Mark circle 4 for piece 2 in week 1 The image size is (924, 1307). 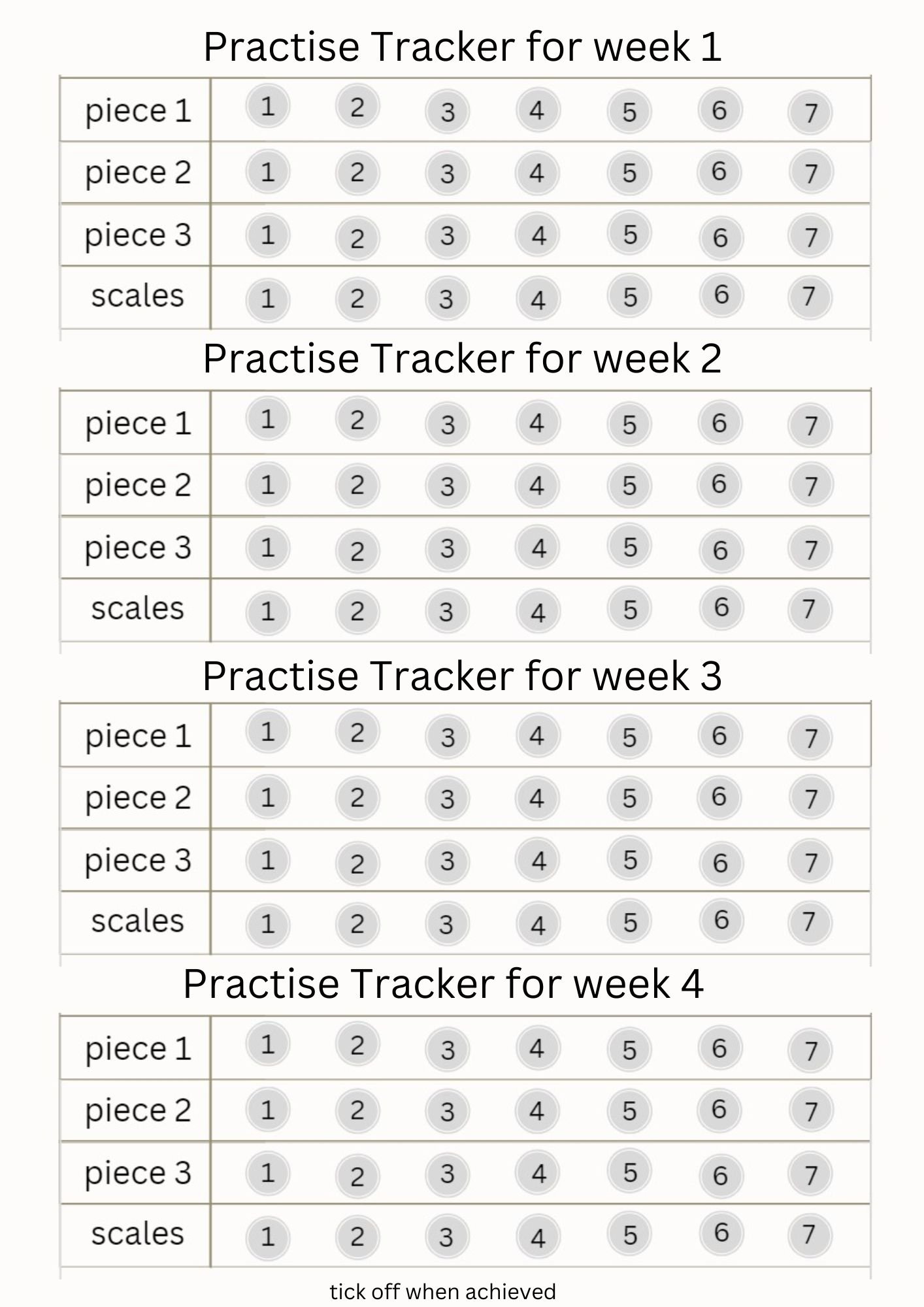[537, 173]
